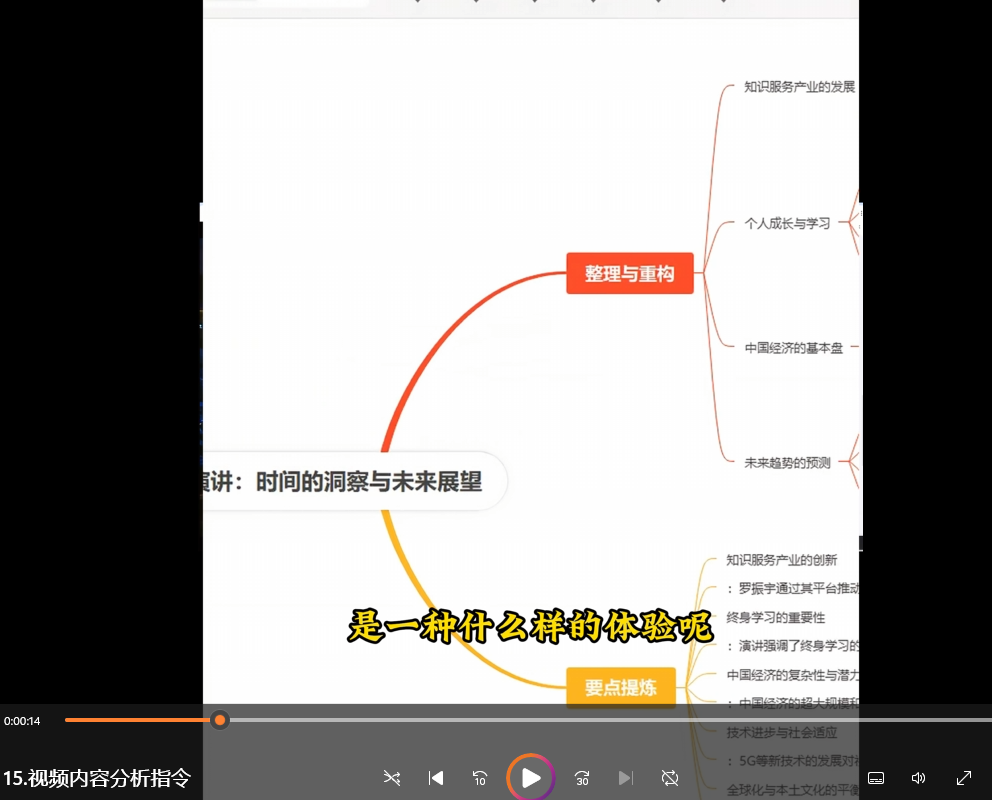Click the orange seek bar handle
The image size is (992, 800).
(x=220, y=720)
